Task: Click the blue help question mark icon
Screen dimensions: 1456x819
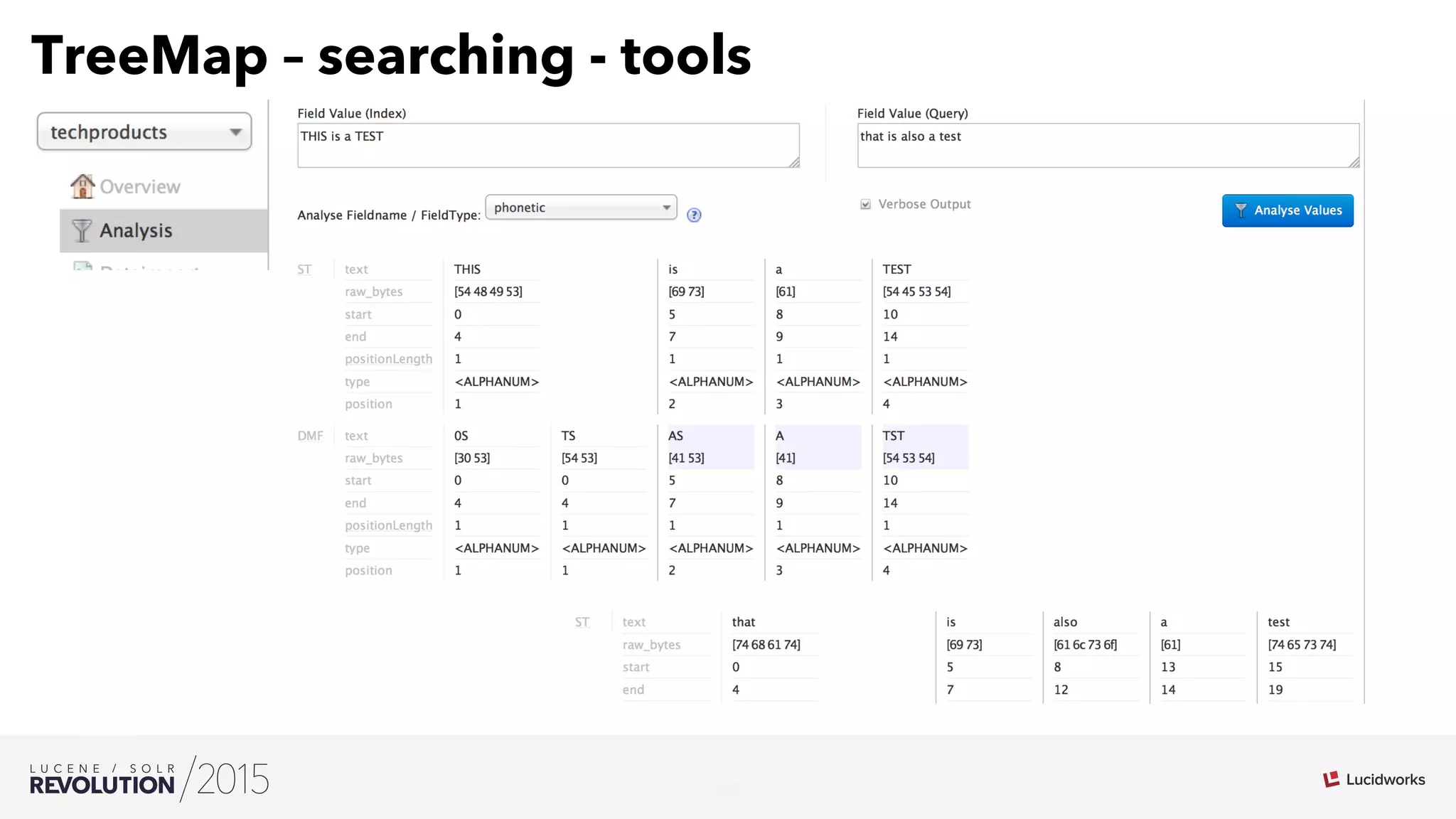Action: (694, 215)
